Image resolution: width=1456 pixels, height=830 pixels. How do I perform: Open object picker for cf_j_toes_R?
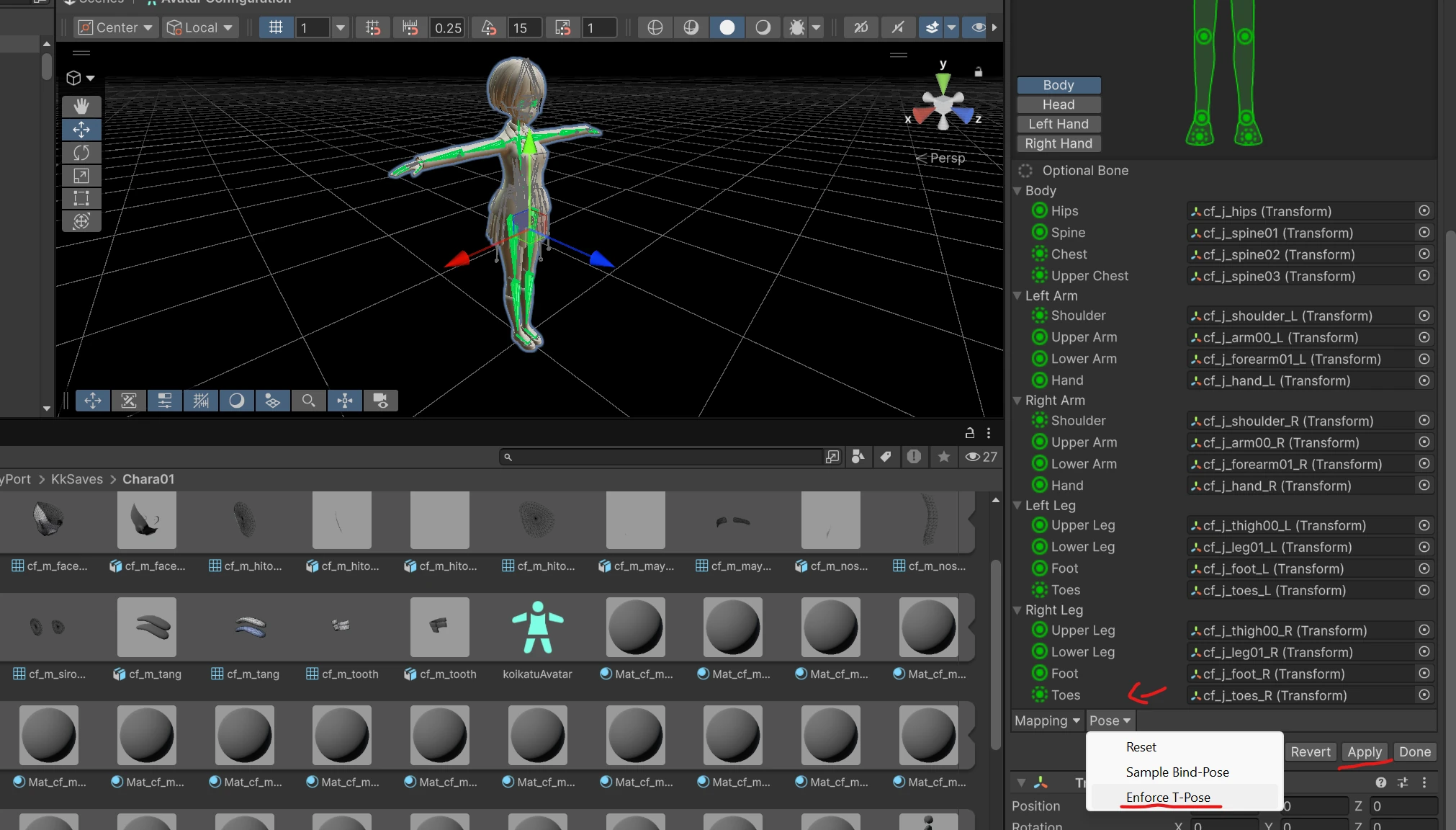[1424, 695]
